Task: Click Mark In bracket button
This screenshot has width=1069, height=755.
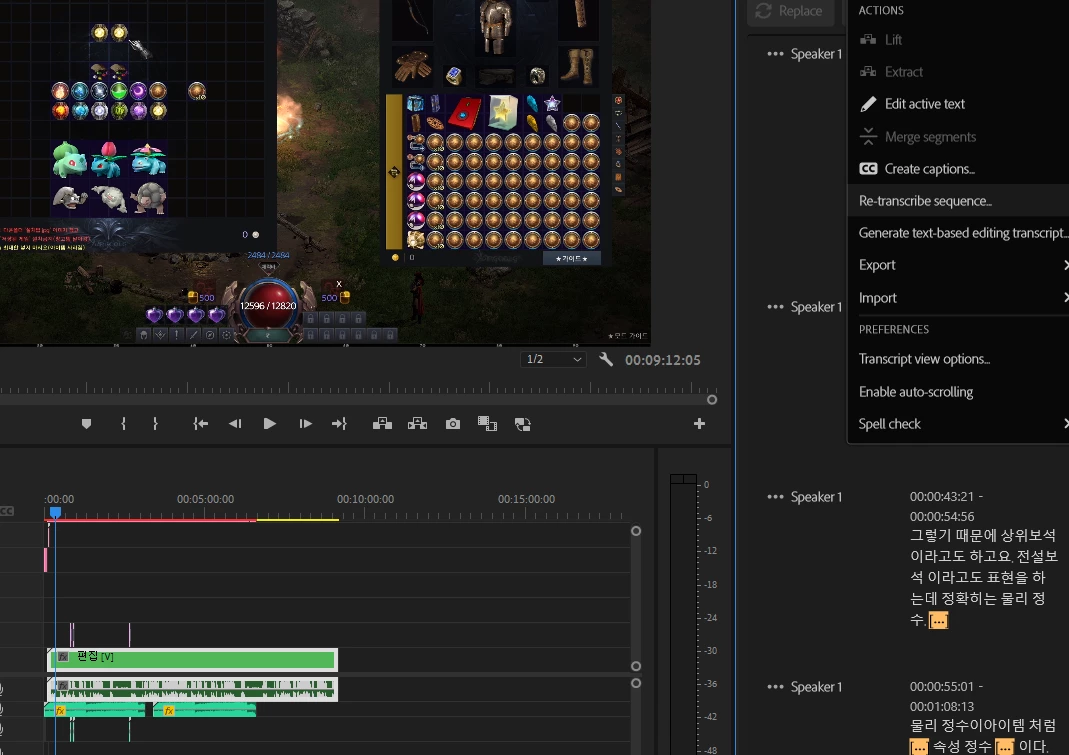Action: (x=123, y=424)
